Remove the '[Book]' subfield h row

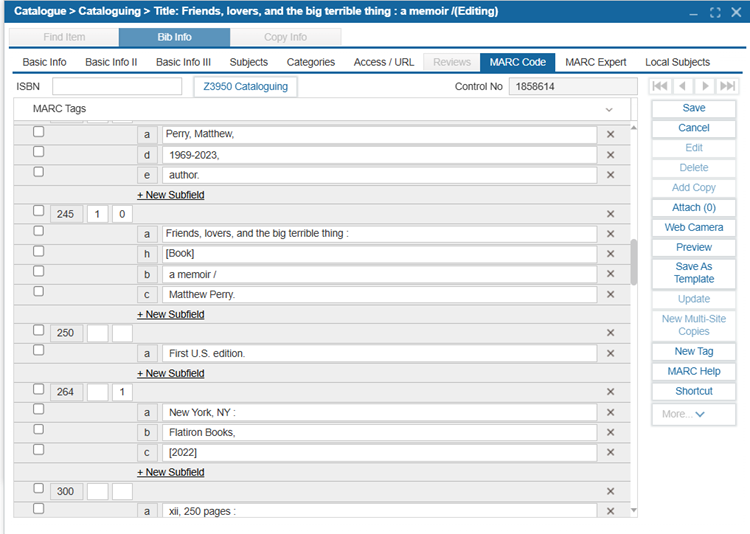[x=610, y=254]
